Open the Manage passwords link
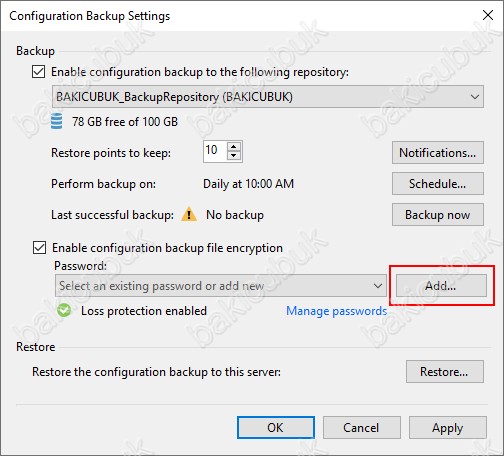 click(337, 311)
